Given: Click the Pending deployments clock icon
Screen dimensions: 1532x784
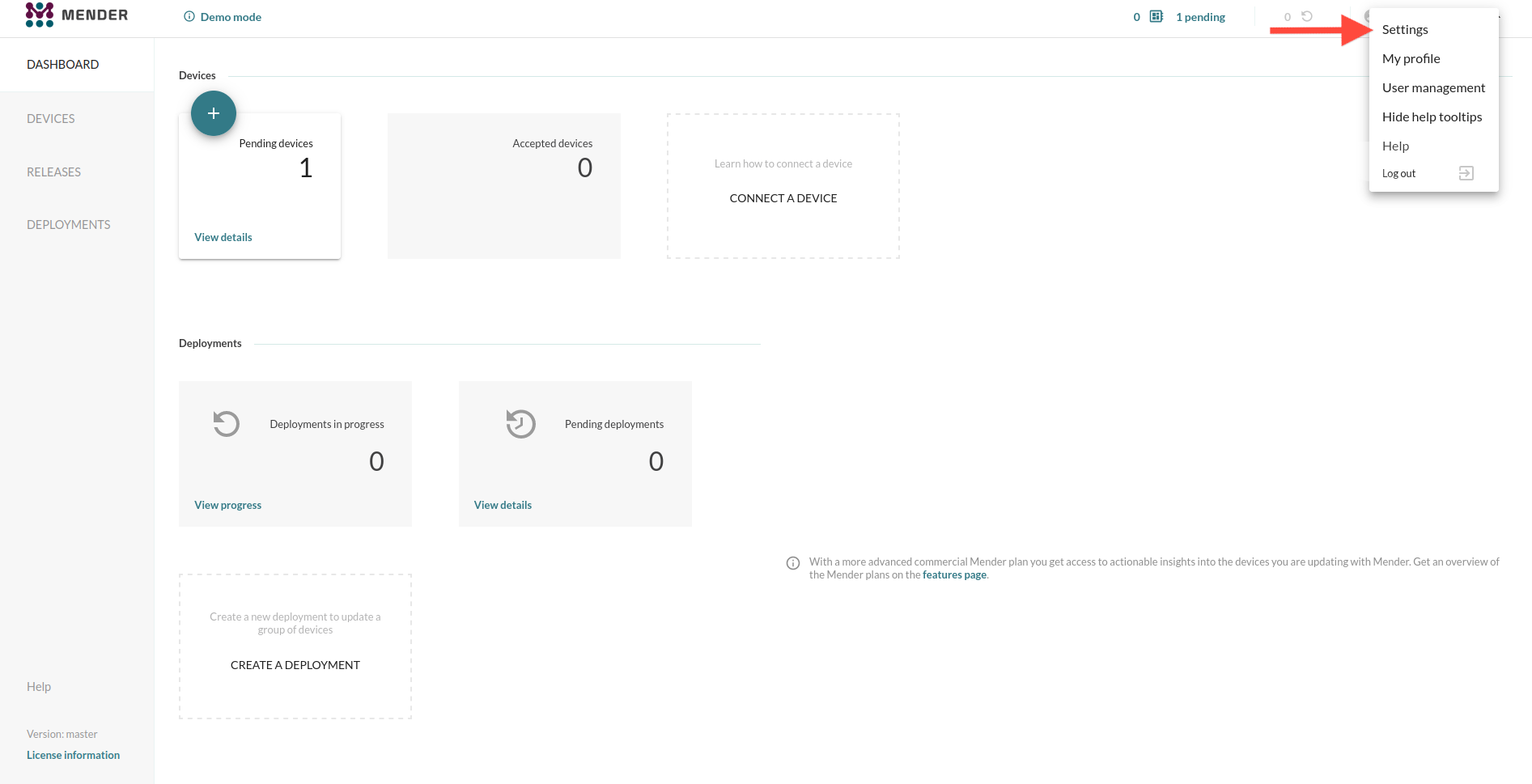Looking at the screenshot, I should pyautogui.click(x=520, y=424).
